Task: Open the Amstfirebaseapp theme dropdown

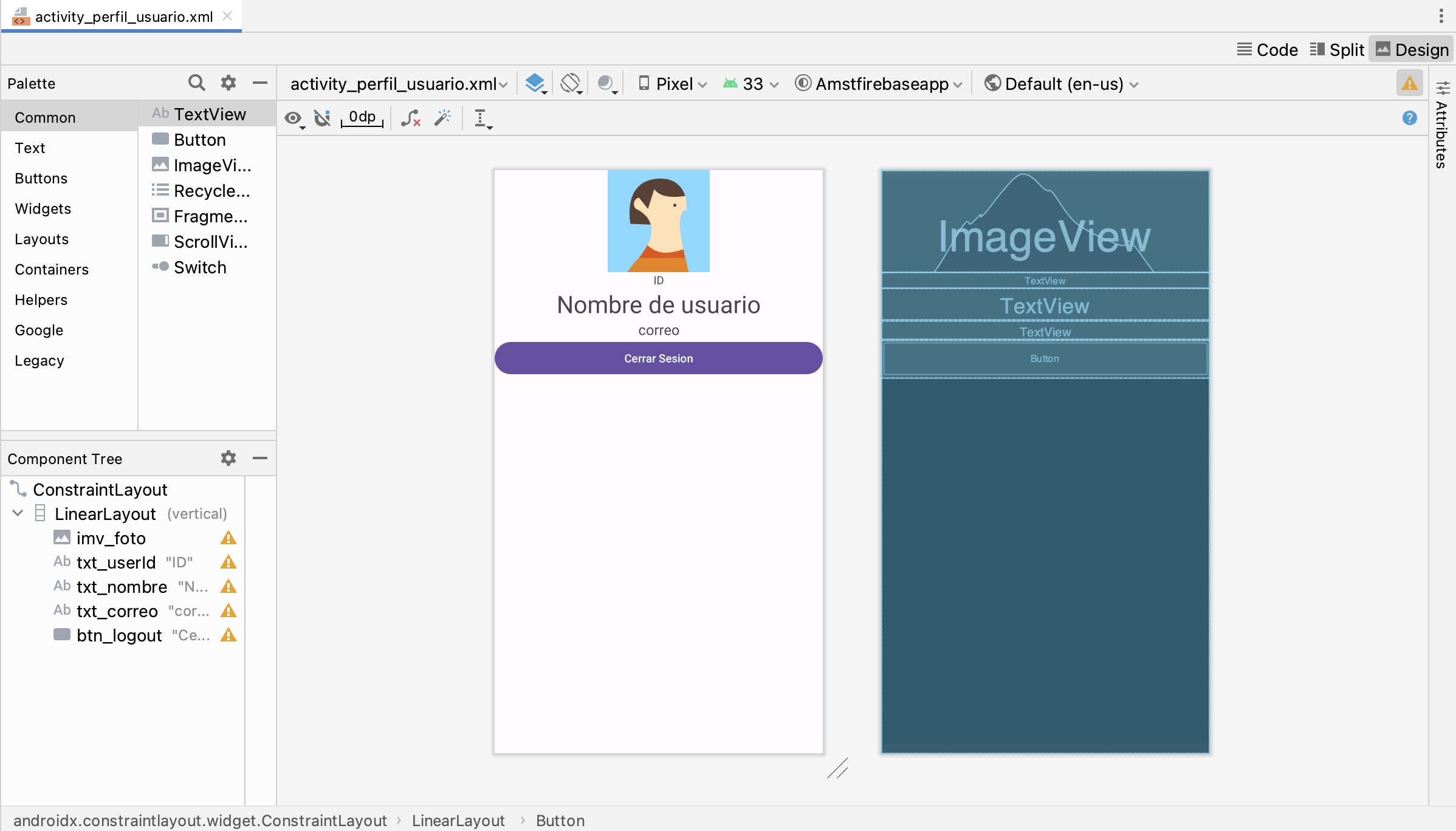Action: coord(879,84)
